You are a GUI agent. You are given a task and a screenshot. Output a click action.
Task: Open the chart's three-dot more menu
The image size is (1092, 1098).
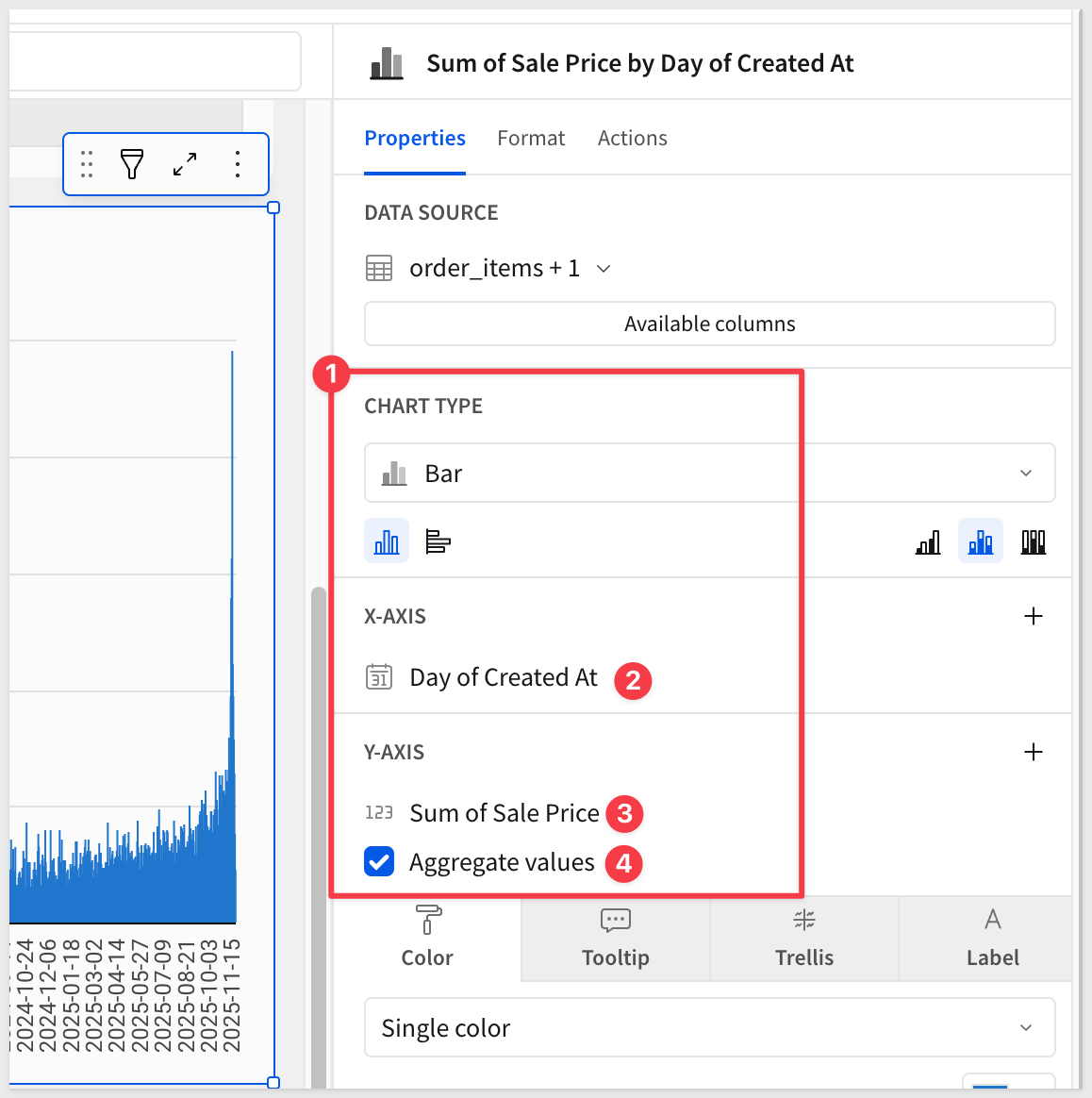click(238, 164)
